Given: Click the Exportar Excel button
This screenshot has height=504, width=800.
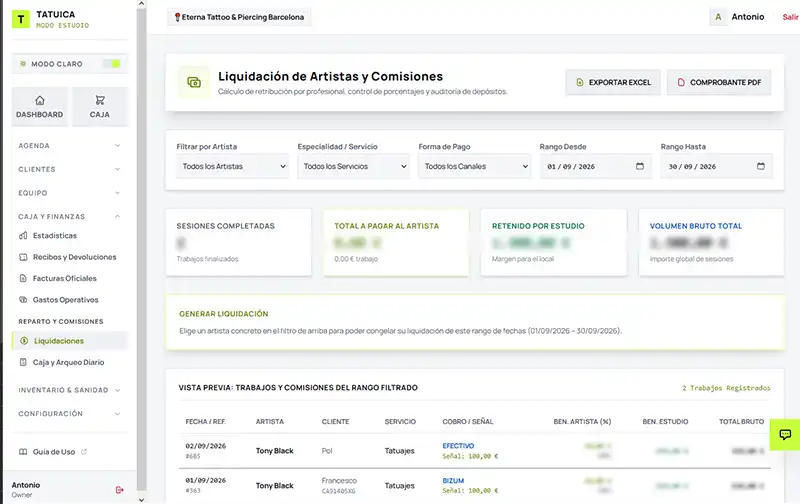Looking at the screenshot, I should [x=613, y=82].
